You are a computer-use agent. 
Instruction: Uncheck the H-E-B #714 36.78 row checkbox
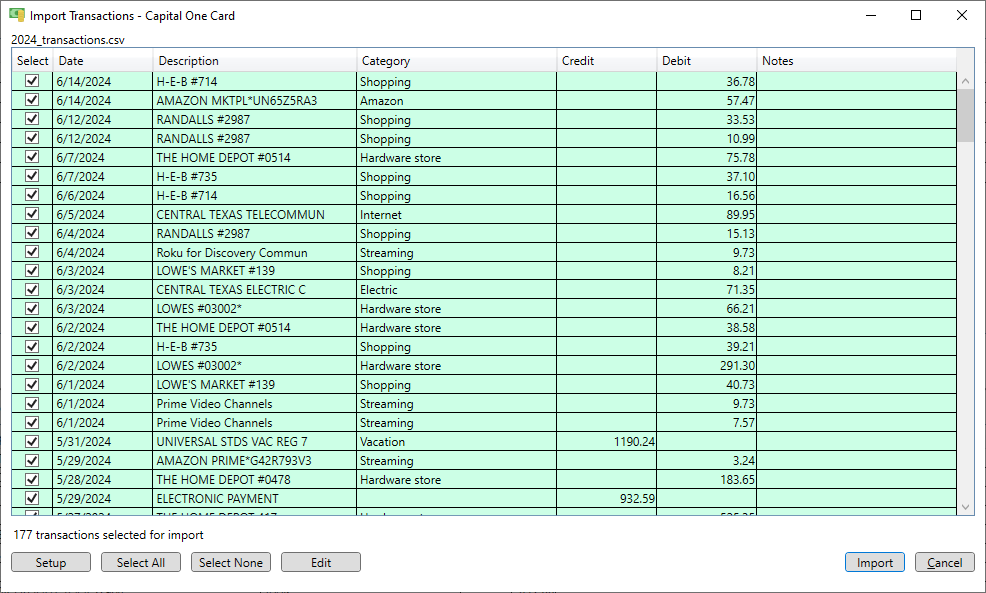point(32,81)
